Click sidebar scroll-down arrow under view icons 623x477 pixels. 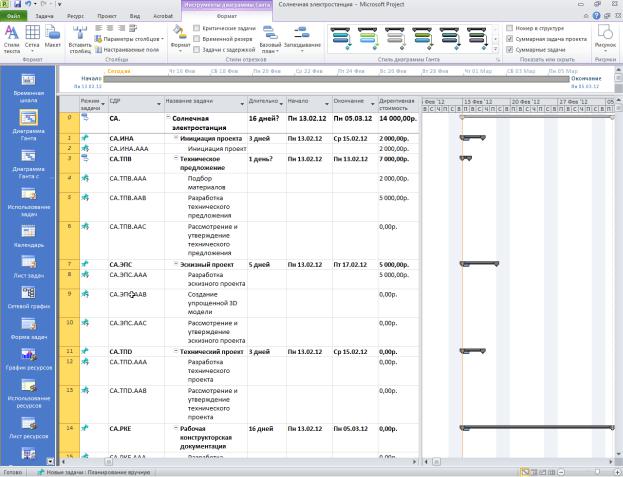[50, 461]
